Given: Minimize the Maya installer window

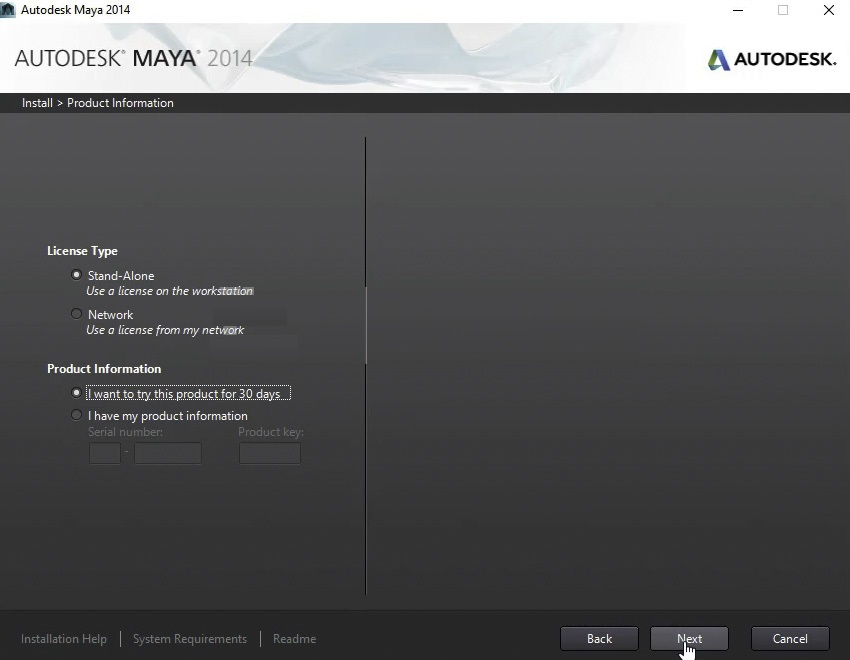Looking at the screenshot, I should (736, 10).
